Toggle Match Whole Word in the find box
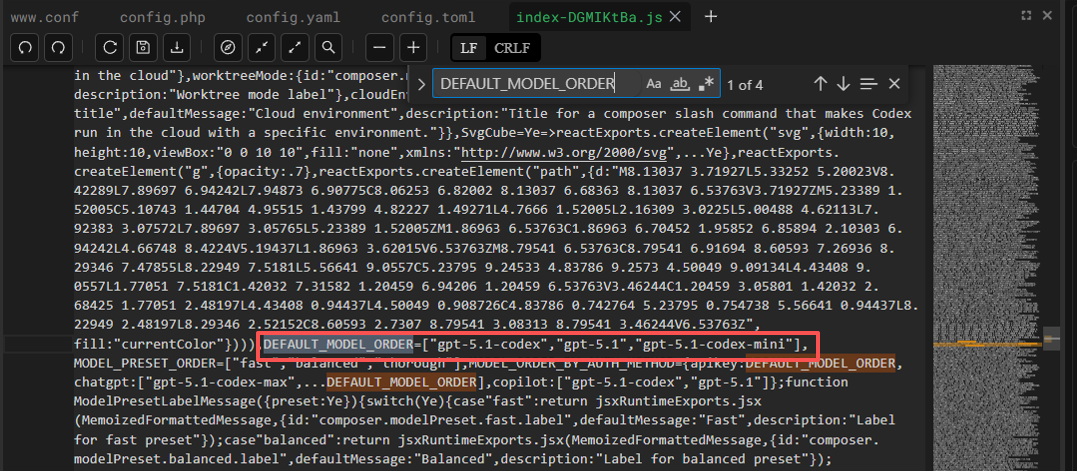1077x471 pixels. point(680,84)
